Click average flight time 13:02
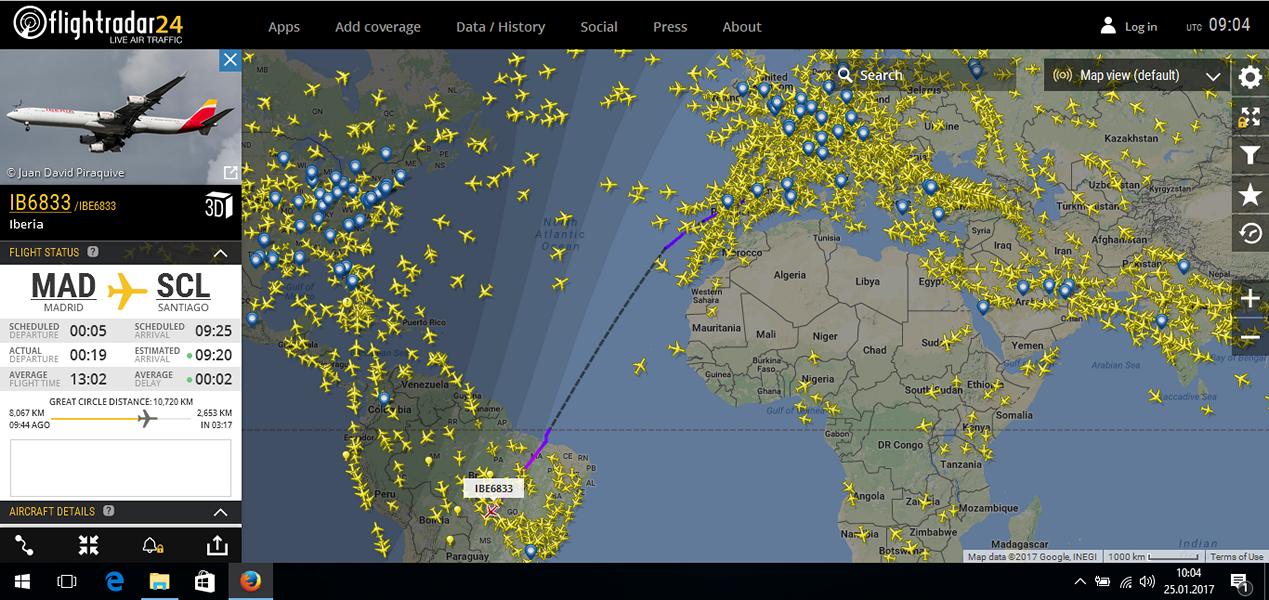 coord(88,379)
